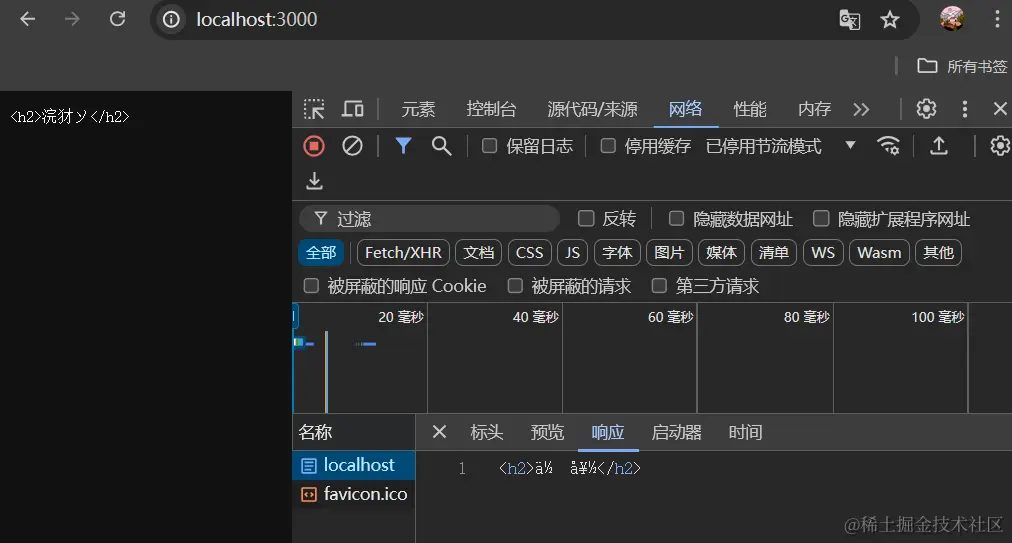Stop recording network log

click(314, 146)
